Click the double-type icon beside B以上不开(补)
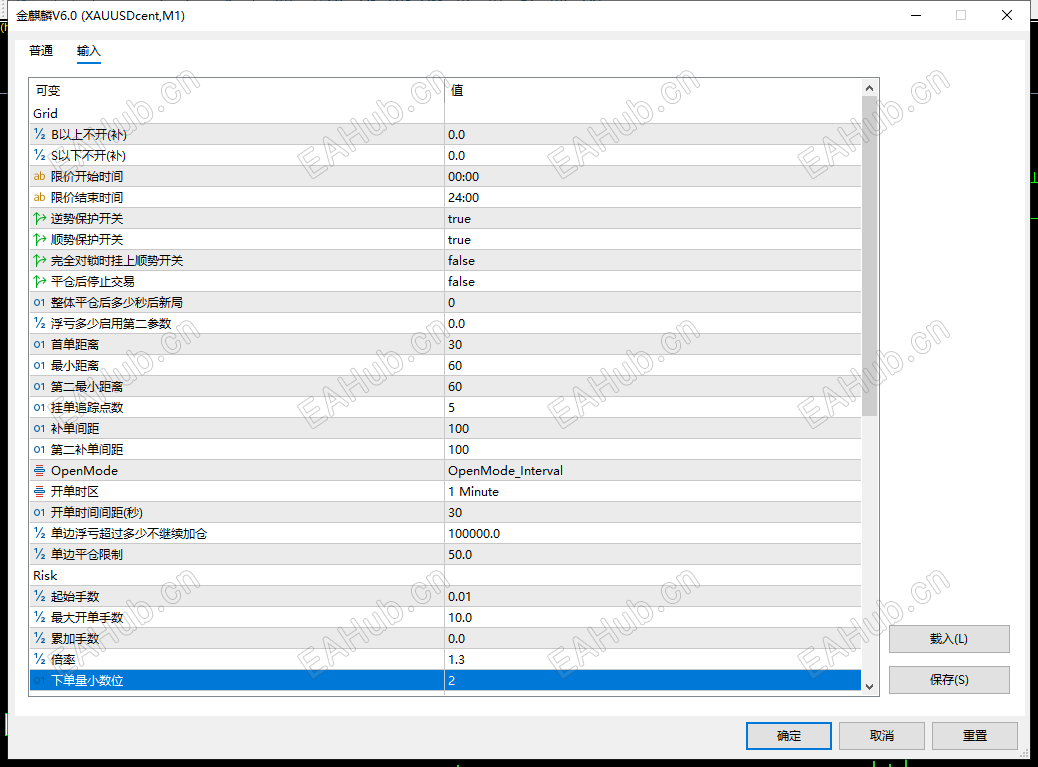 click(x=40, y=134)
